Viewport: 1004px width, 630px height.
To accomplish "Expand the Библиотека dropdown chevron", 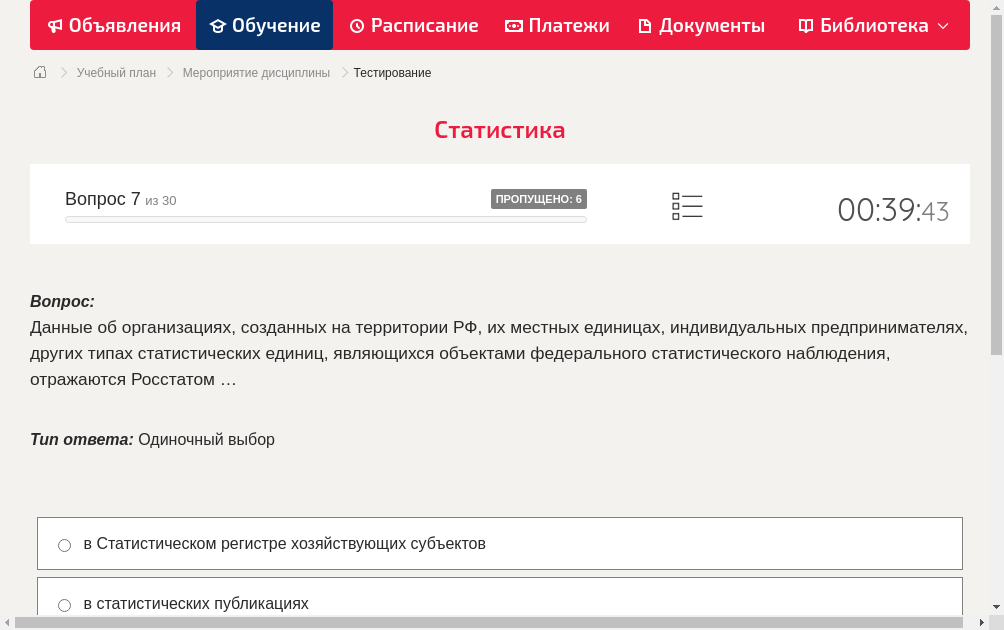I will point(941,27).
